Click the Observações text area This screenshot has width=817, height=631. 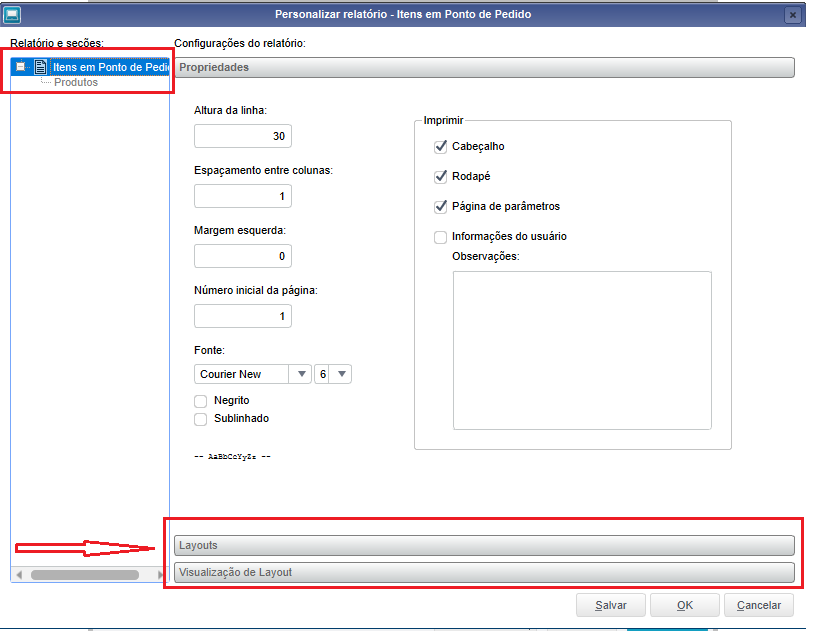[x=582, y=350]
